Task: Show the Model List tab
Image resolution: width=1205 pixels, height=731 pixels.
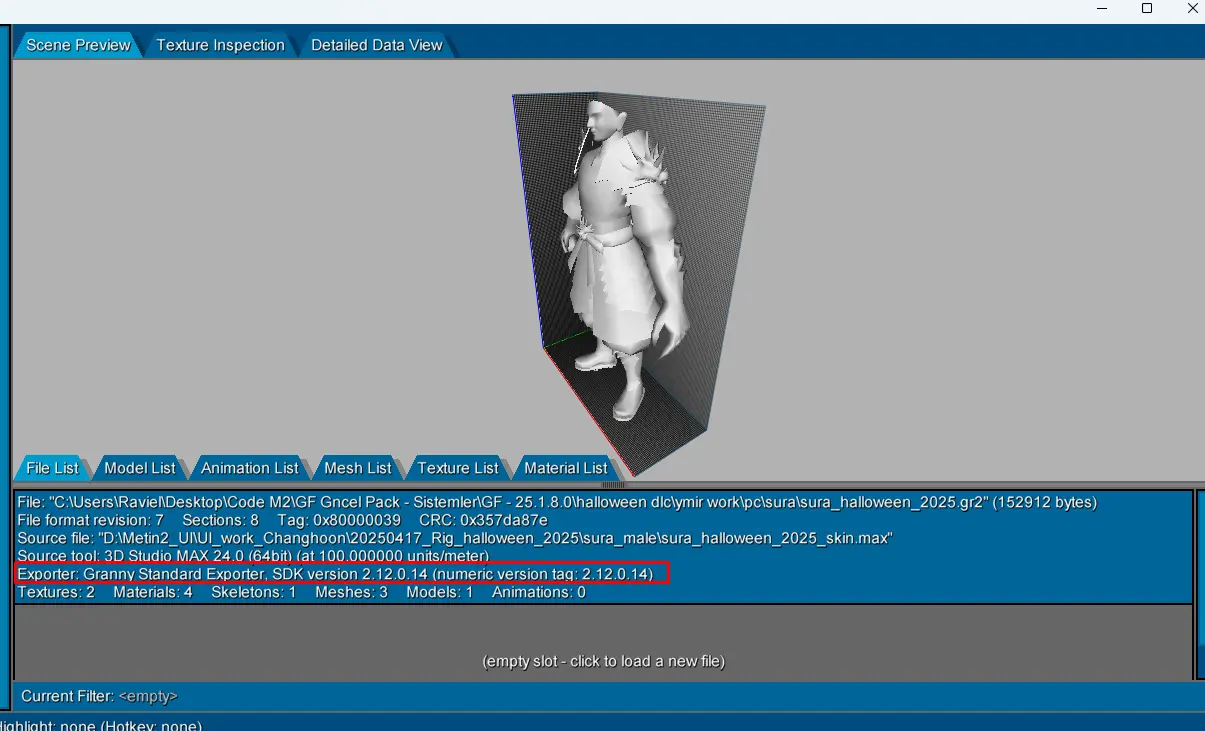Action: point(139,468)
